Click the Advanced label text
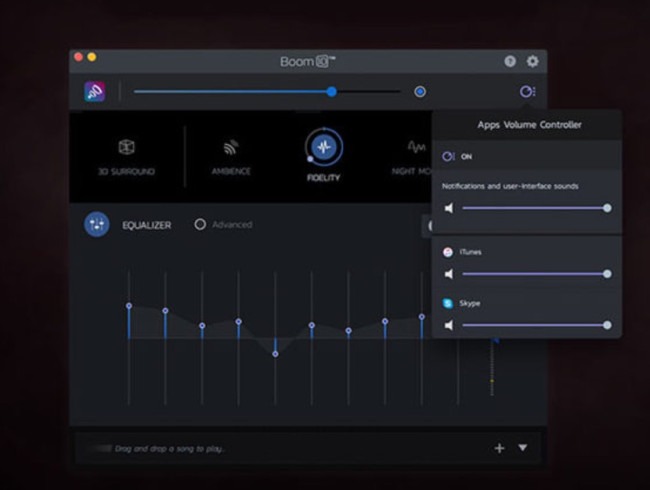 [232, 224]
